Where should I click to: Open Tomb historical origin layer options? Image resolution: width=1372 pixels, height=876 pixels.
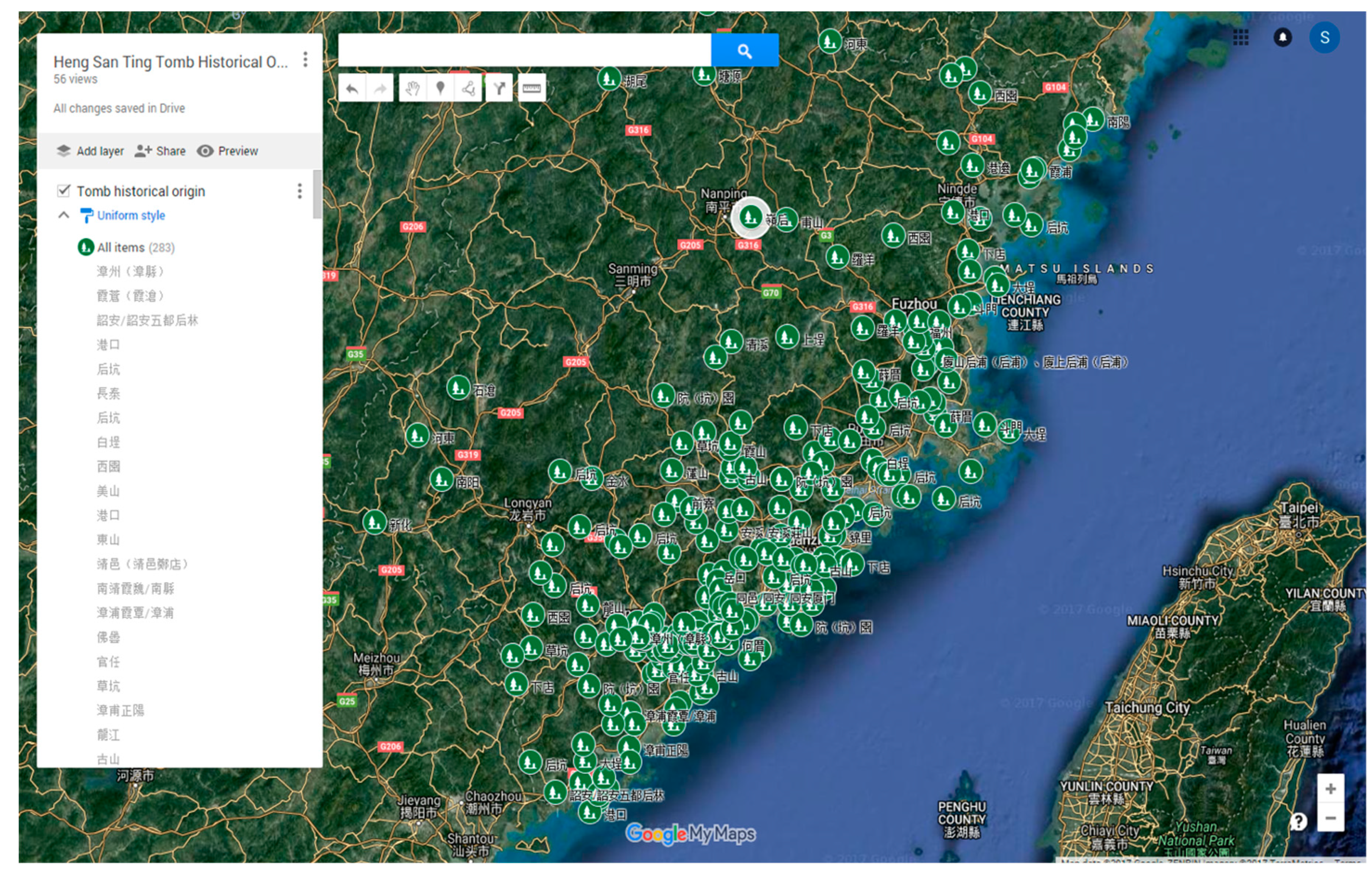point(300,191)
